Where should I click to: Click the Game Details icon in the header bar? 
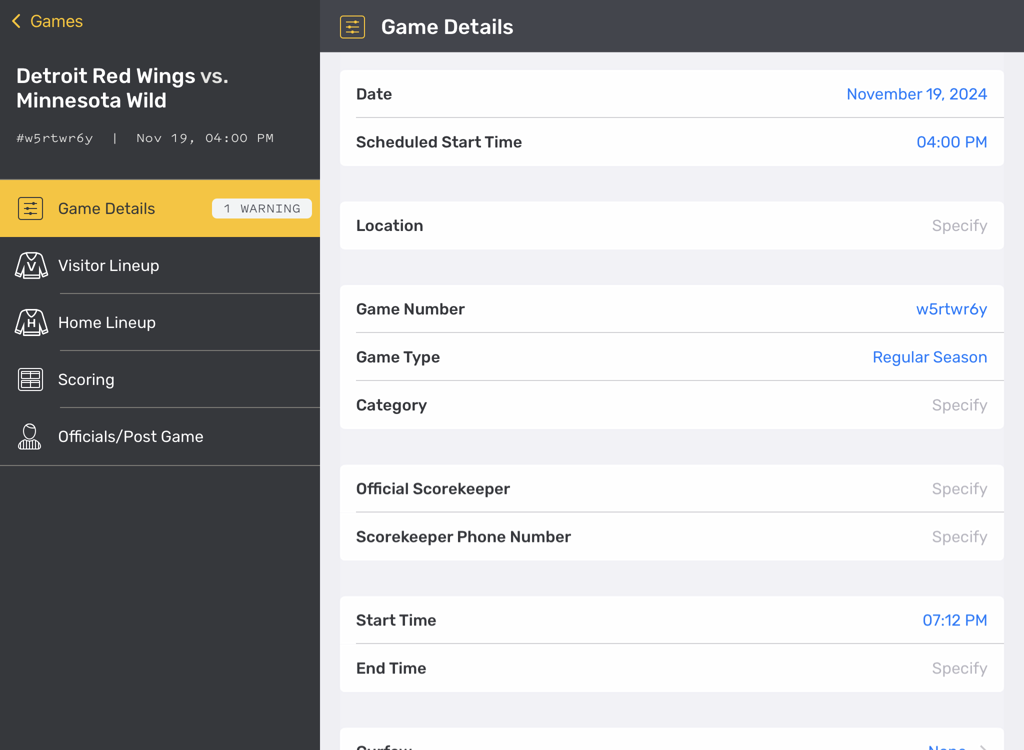(352, 27)
